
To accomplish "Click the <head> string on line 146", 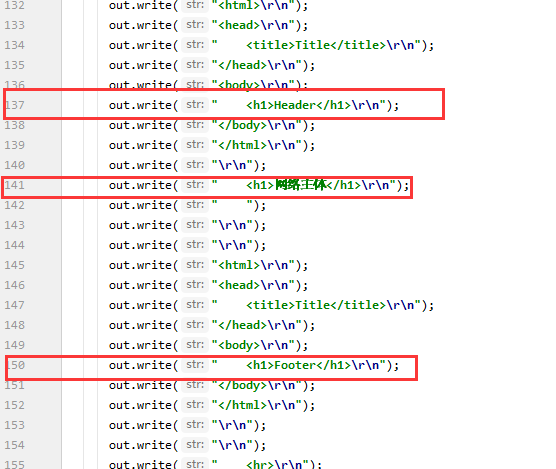I will [253, 285].
